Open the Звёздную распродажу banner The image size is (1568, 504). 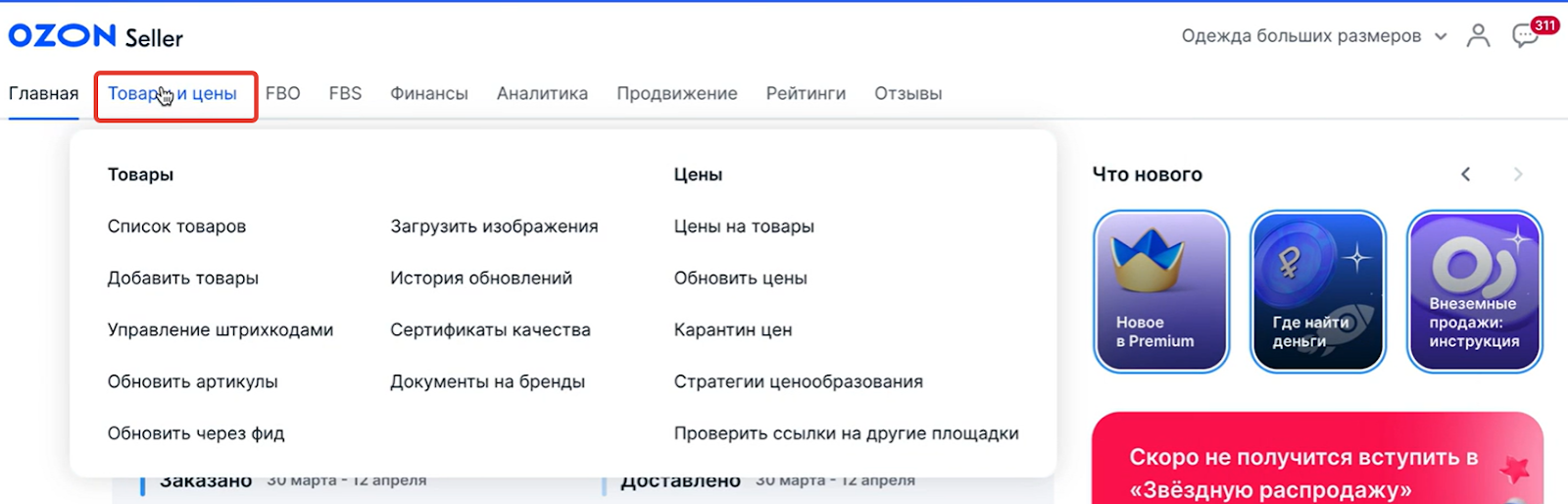pos(1317,459)
